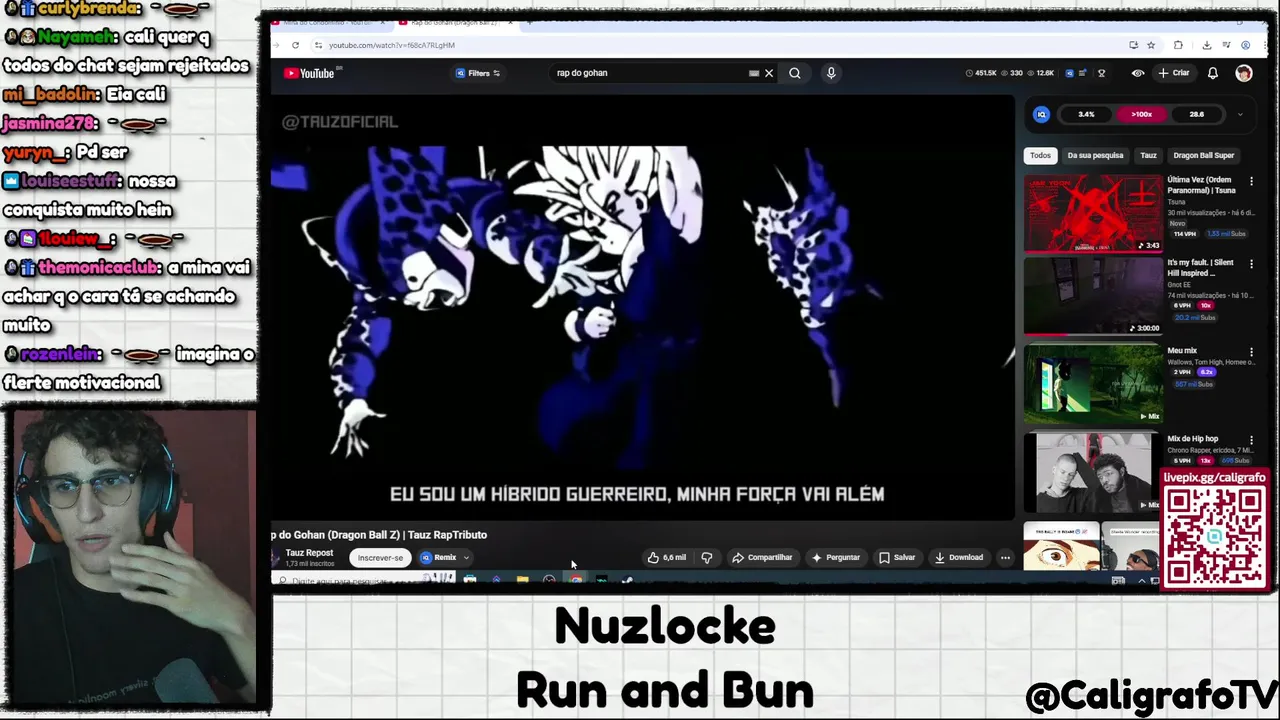Image resolution: width=1280 pixels, height=720 pixels.
Task: Like the video showing 6,6 mil
Action: (666, 558)
